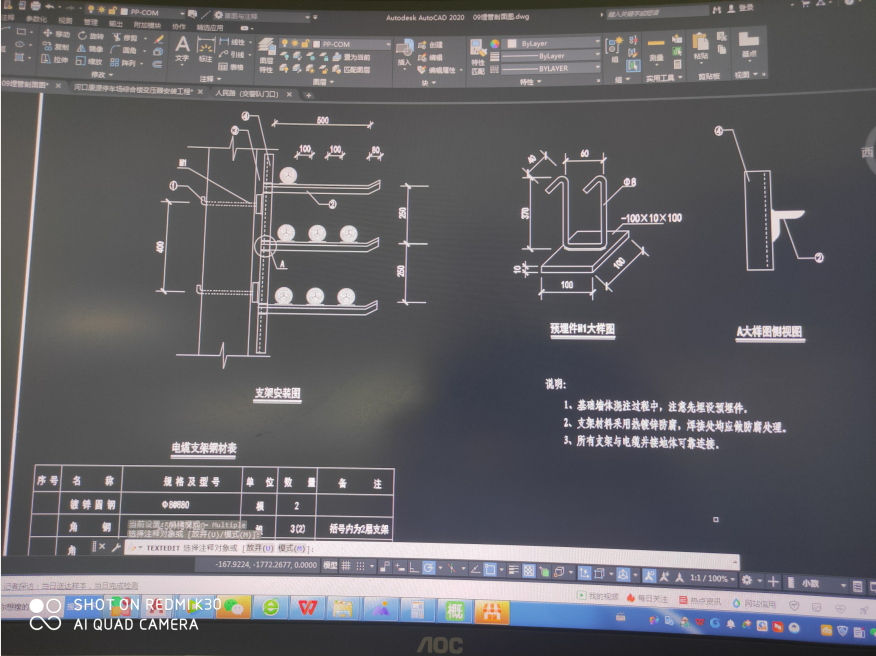Open the ByLayer object color dropdown
Viewport: 876px width, 656px height.
[x=552, y=43]
